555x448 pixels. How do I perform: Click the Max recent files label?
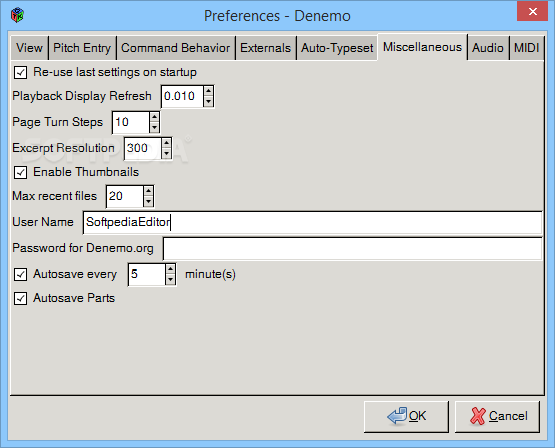pyautogui.click(x=55, y=196)
